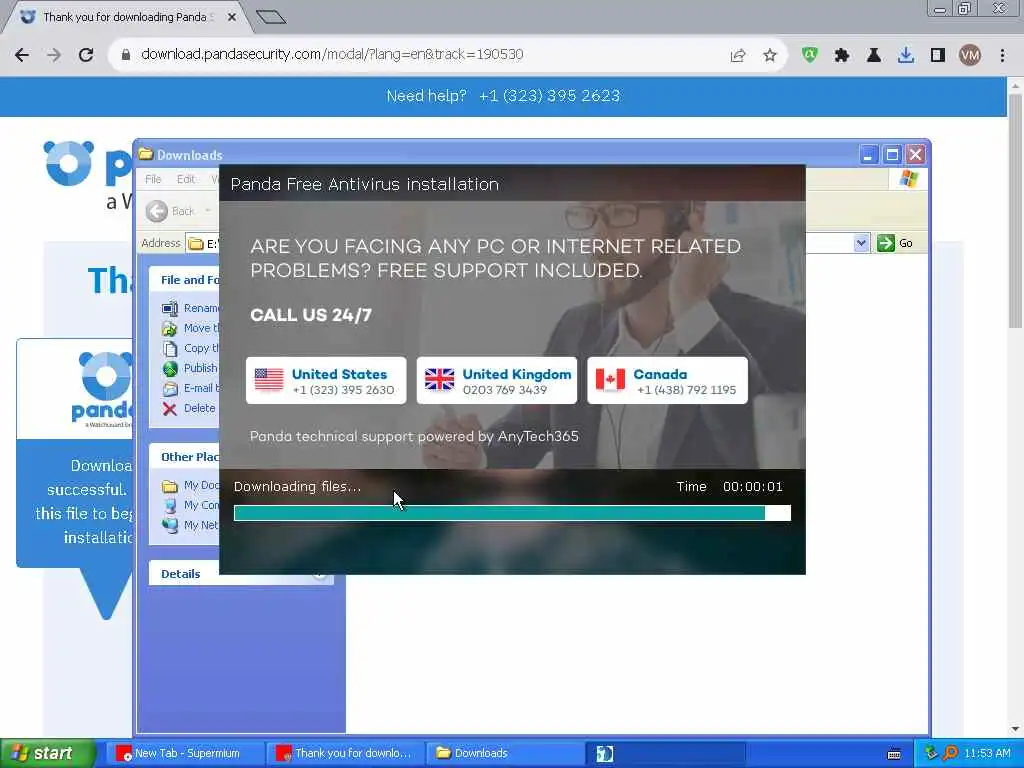The image size is (1024, 768).
Task: Click the Copy this file icon
Action: pos(170,349)
